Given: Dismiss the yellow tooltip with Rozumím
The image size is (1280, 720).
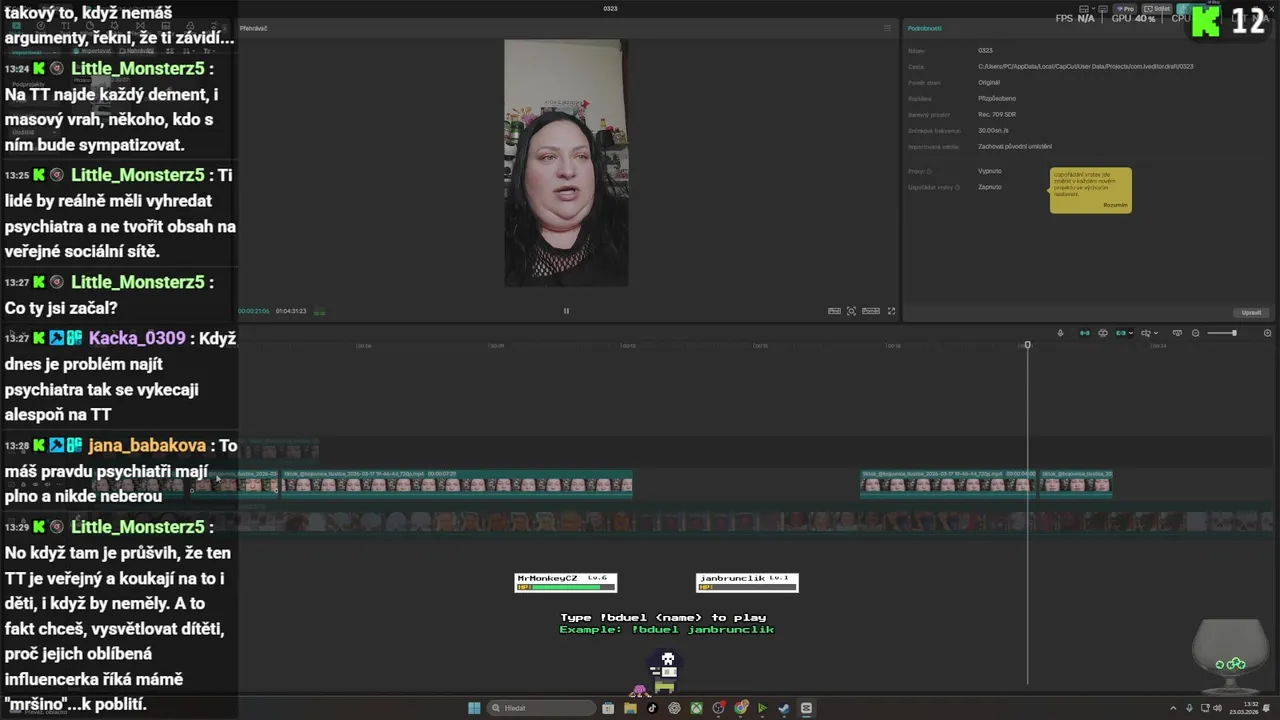Looking at the screenshot, I should pyautogui.click(x=1115, y=205).
